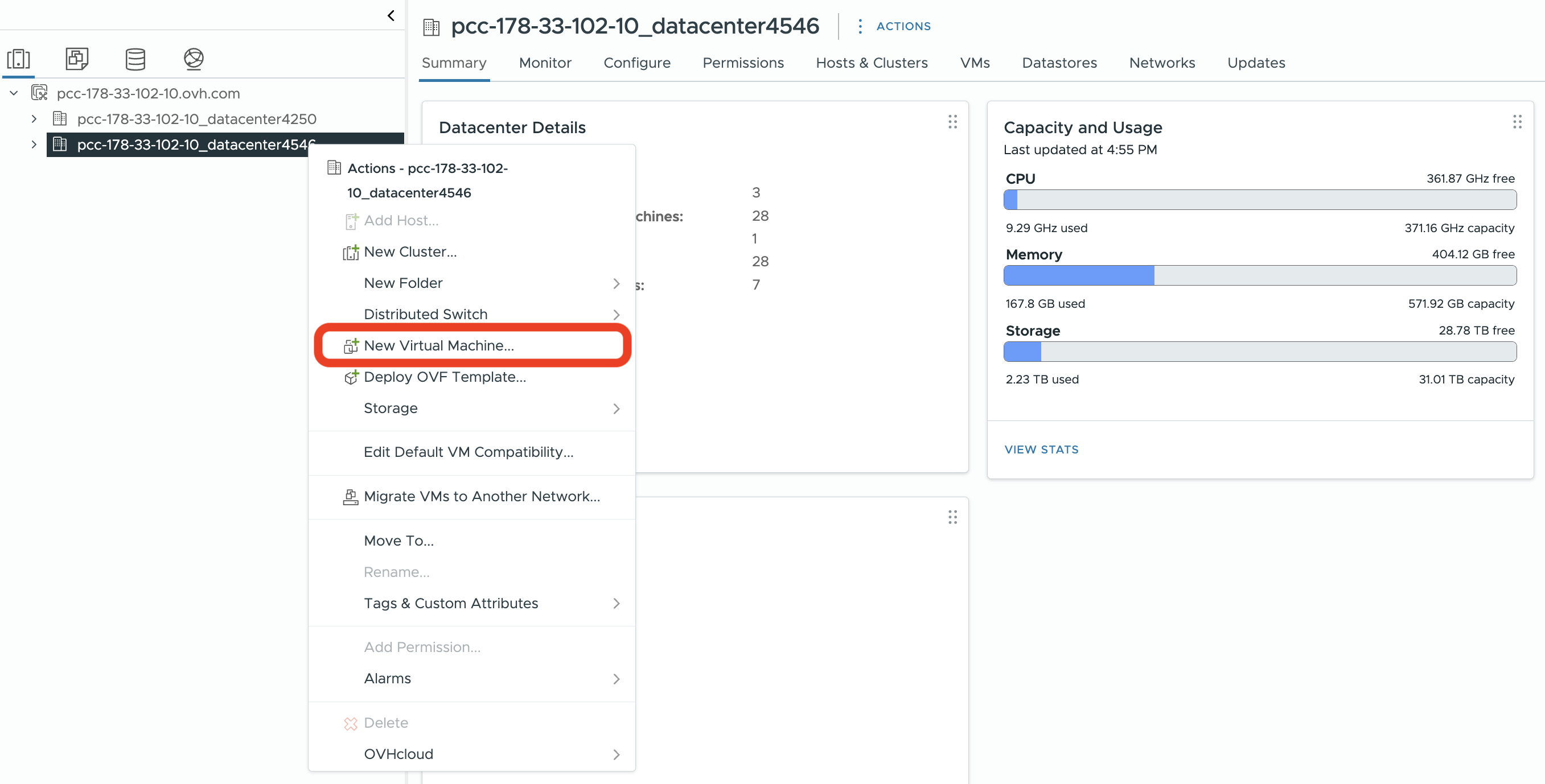The width and height of the screenshot is (1545, 784).
Task: Click the Deploy OVF Template icon
Action: point(351,377)
